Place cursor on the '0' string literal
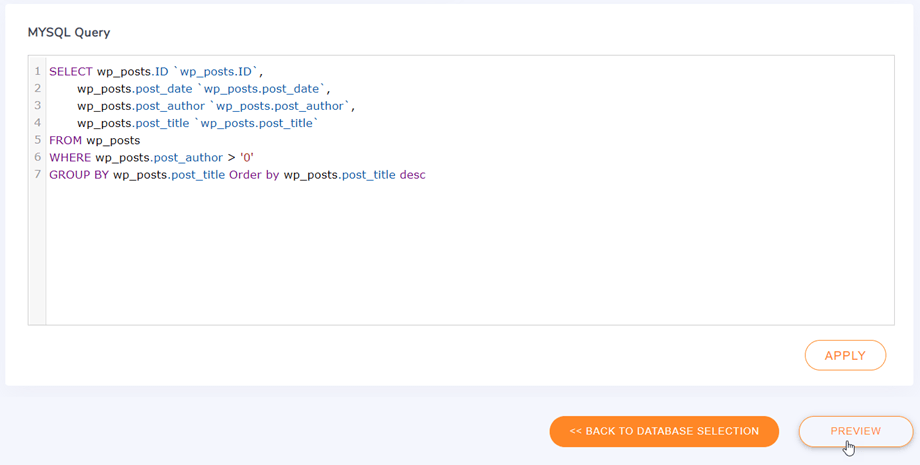Screen dimensions: 920x465 [246, 157]
